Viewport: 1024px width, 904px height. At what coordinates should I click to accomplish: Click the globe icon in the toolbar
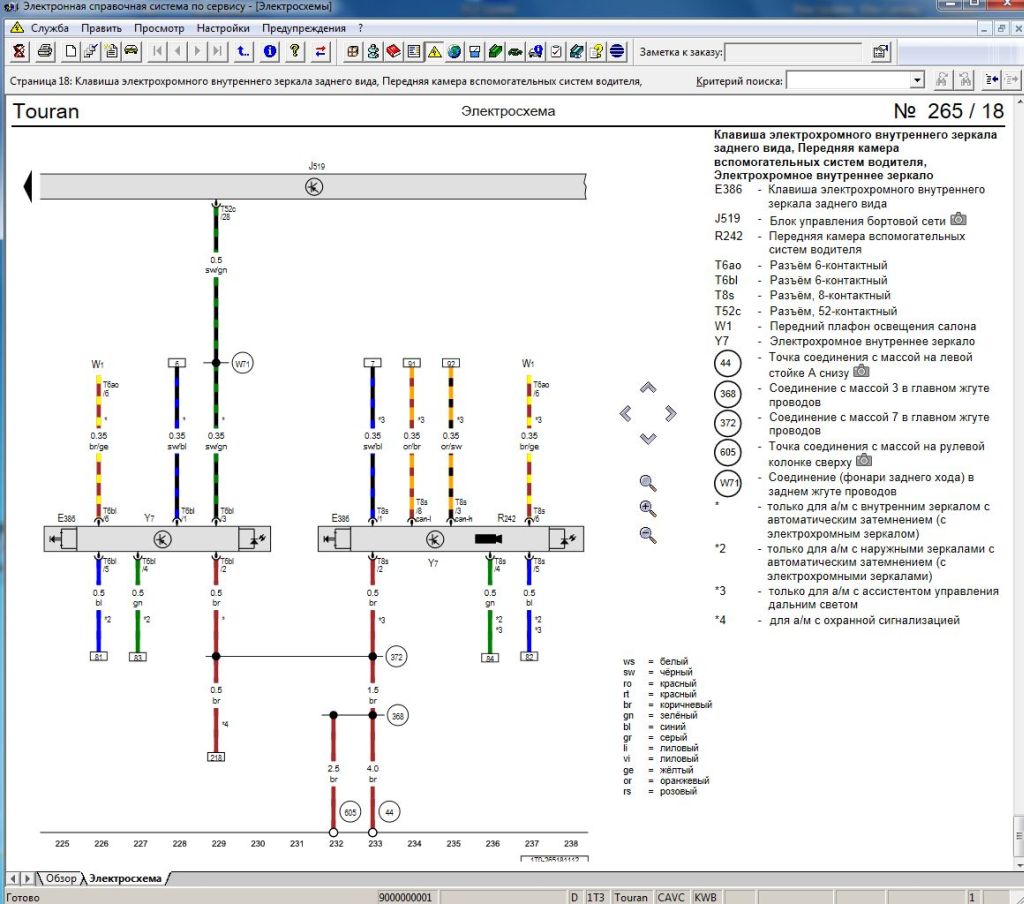click(x=455, y=51)
